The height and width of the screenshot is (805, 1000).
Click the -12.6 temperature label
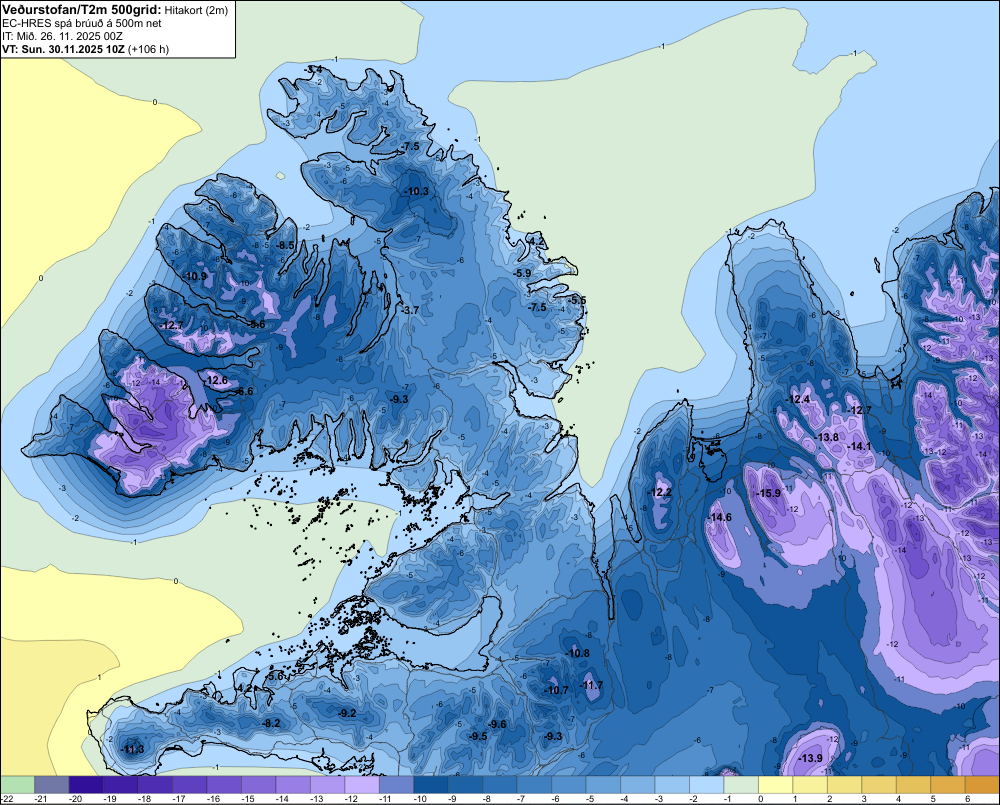[216, 380]
